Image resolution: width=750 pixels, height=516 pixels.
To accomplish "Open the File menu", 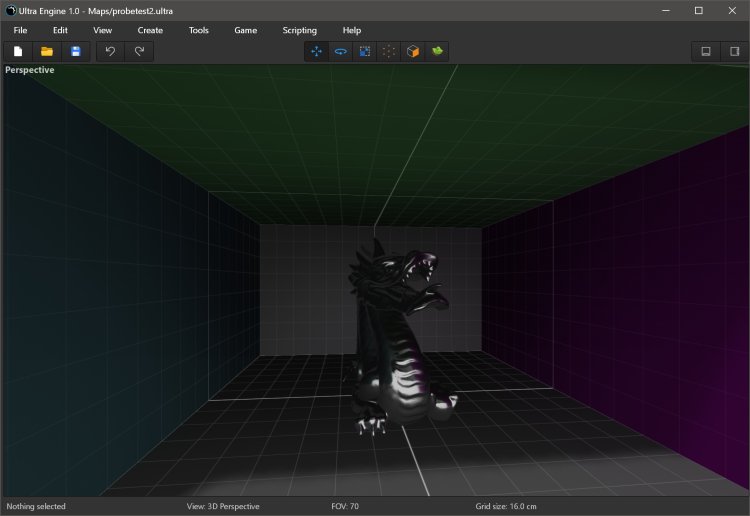I will point(20,30).
